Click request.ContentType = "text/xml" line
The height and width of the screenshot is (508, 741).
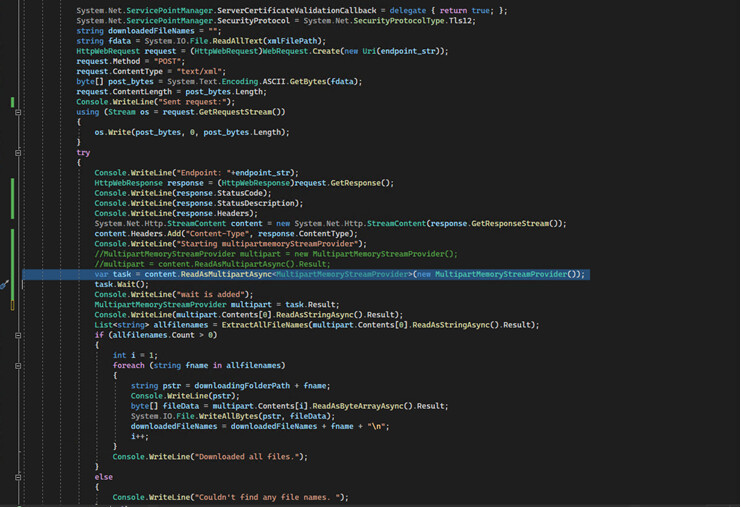pyautogui.click(x=151, y=71)
